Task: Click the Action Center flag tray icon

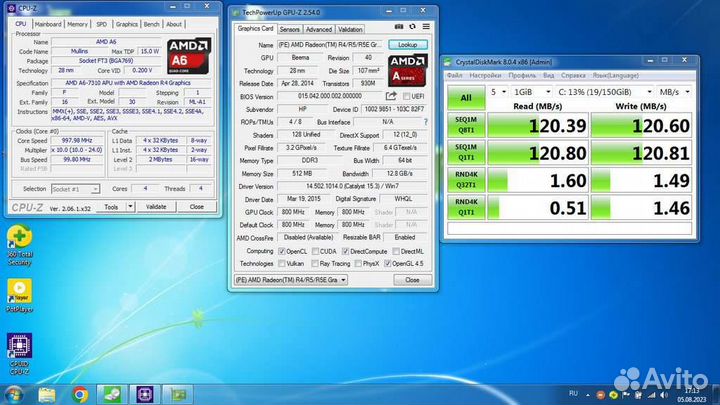Action: coord(626,395)
